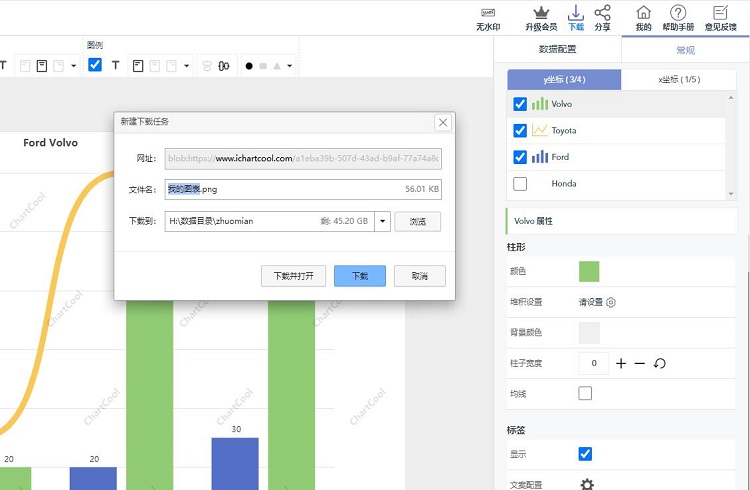Click the 堆积设置 gear icon

pyautogui.click(x=611, y=302)
